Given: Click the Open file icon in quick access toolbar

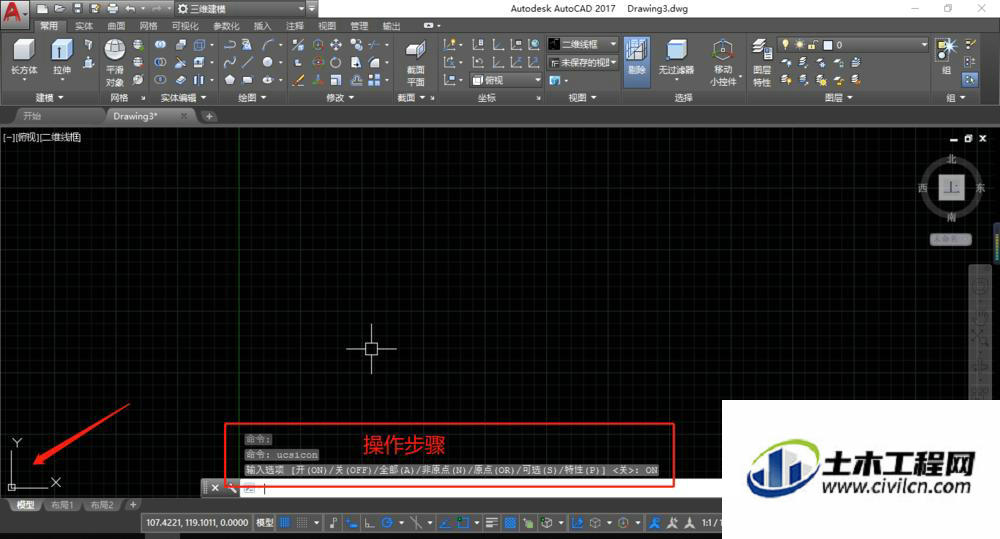Looking at the screenshot, I should (60, 9).
